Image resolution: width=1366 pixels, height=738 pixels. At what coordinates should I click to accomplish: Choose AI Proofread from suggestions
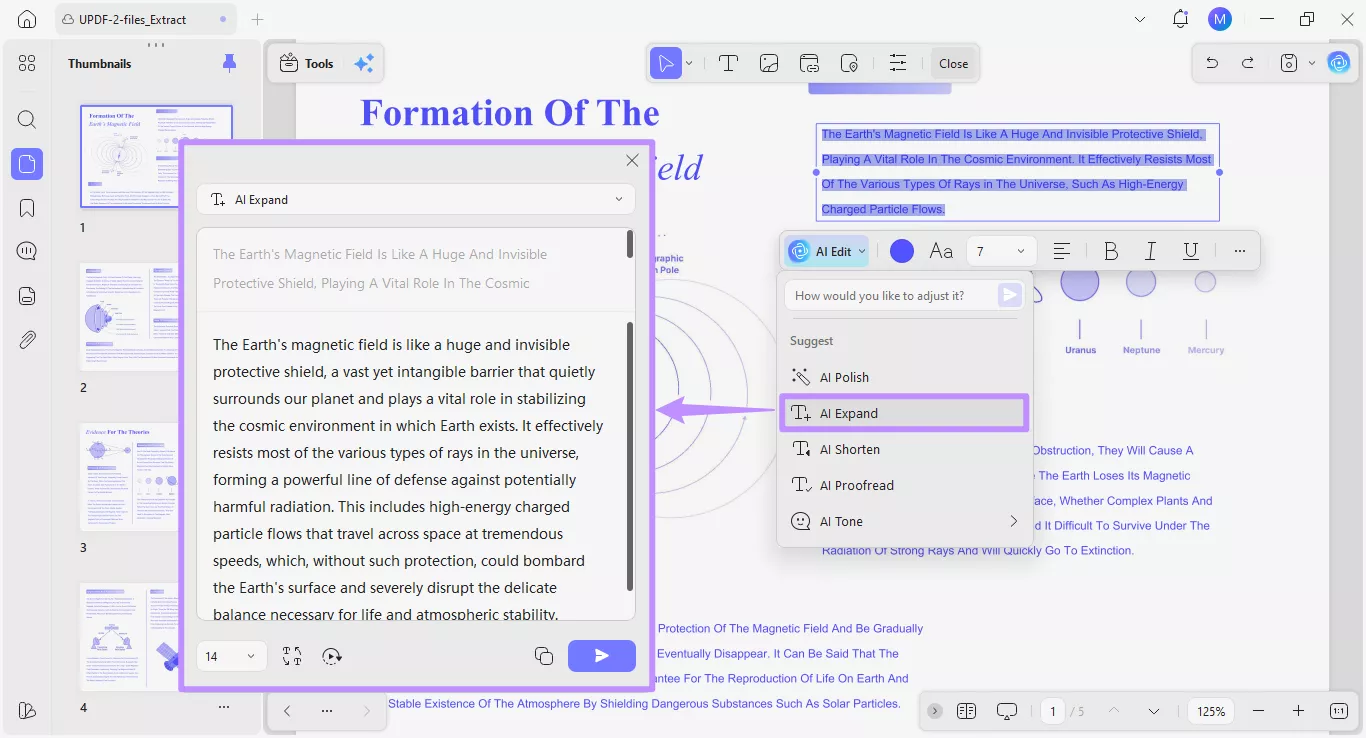point(904,485)
